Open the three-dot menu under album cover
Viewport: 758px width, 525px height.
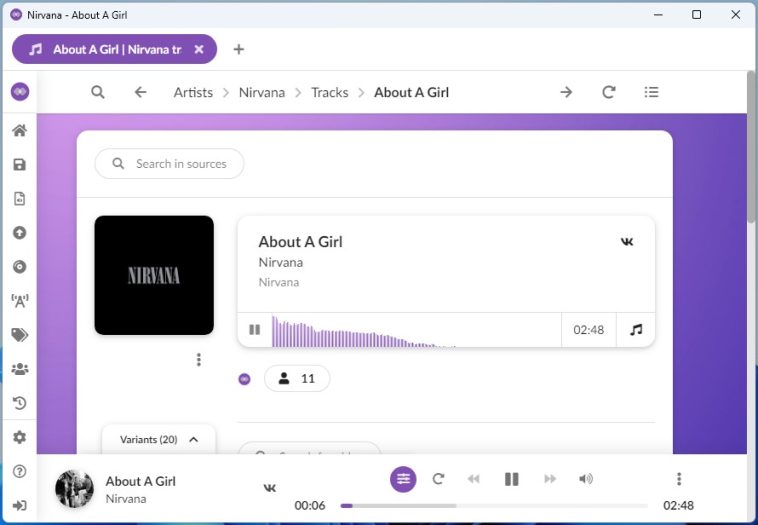tap(199, 360)
